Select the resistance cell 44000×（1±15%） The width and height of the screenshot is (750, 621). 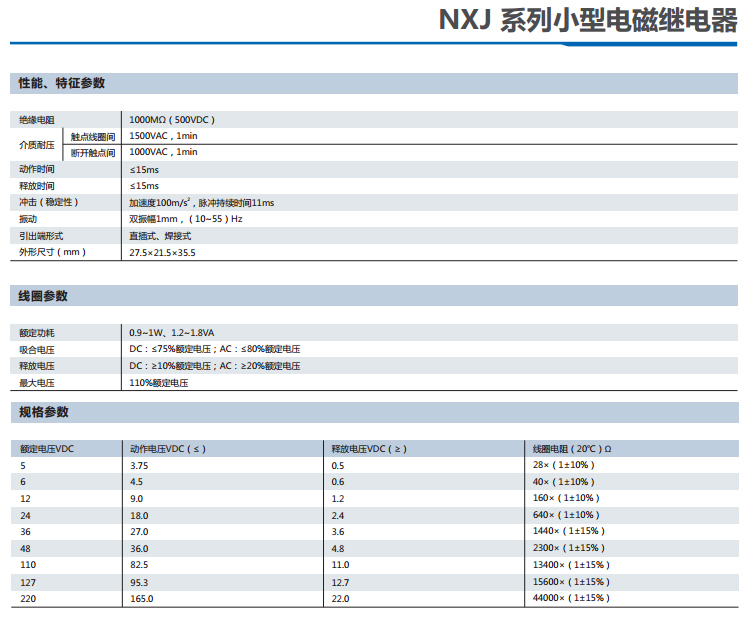572,598
